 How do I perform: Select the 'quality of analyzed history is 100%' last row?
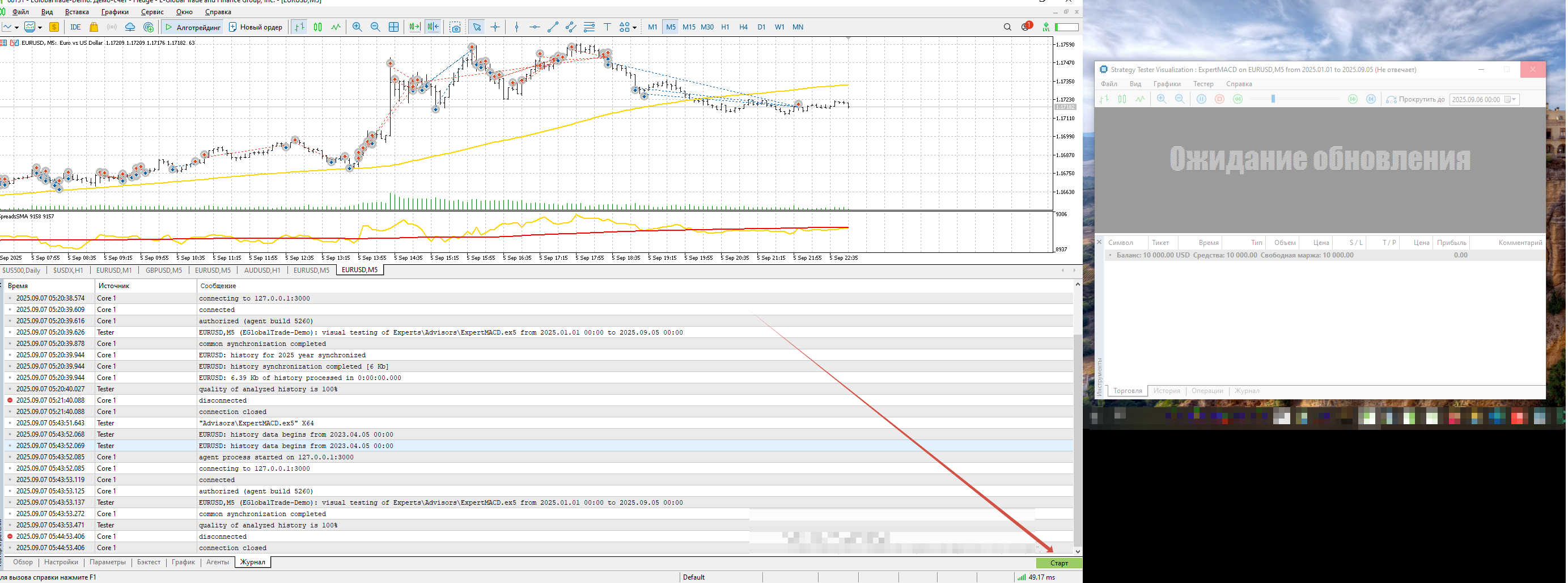(x=538, y=525)
